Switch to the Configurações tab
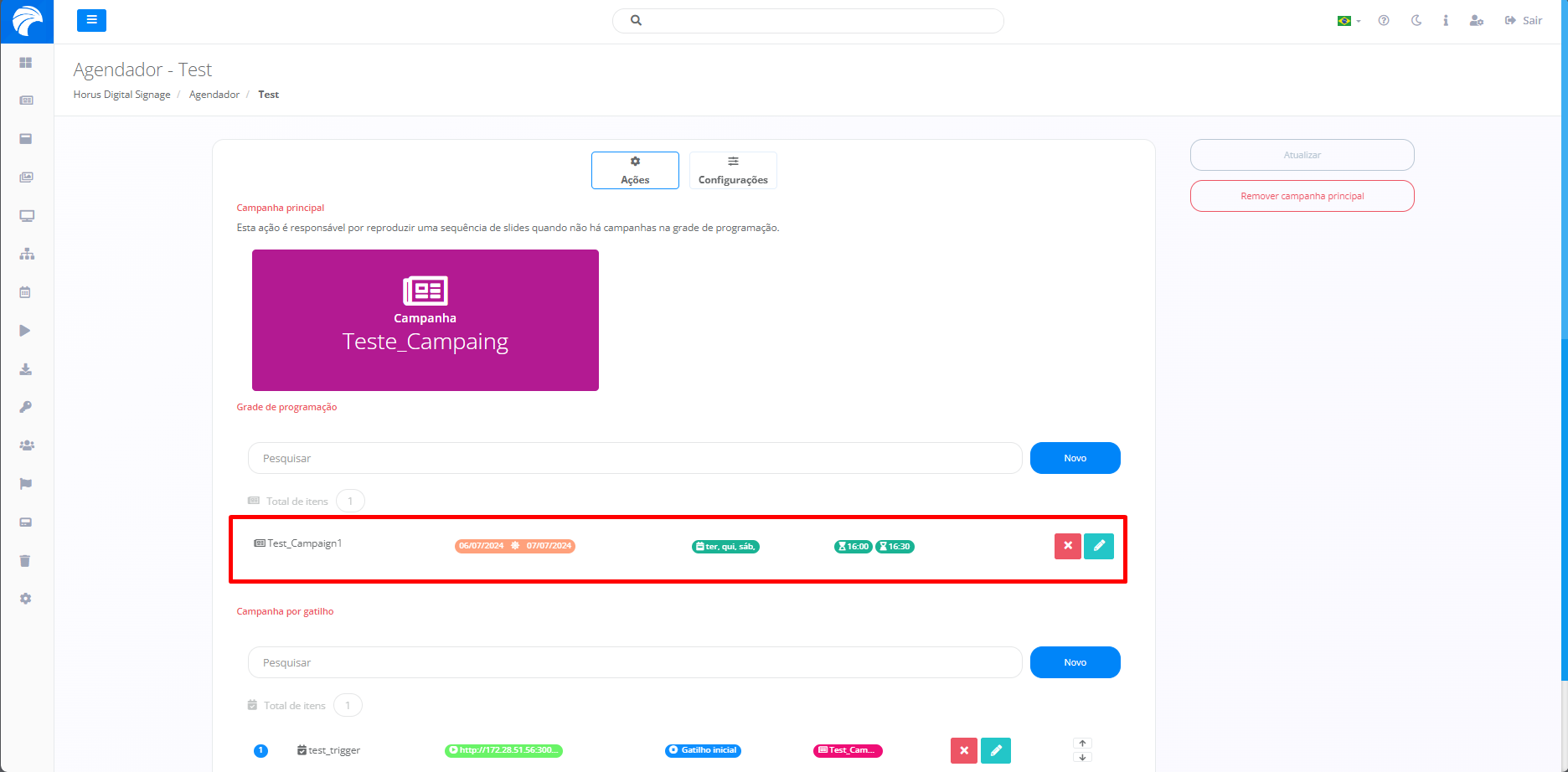The width and height of the screenshot is (1568, 772). pyautogui.click(x=733, y=170)
